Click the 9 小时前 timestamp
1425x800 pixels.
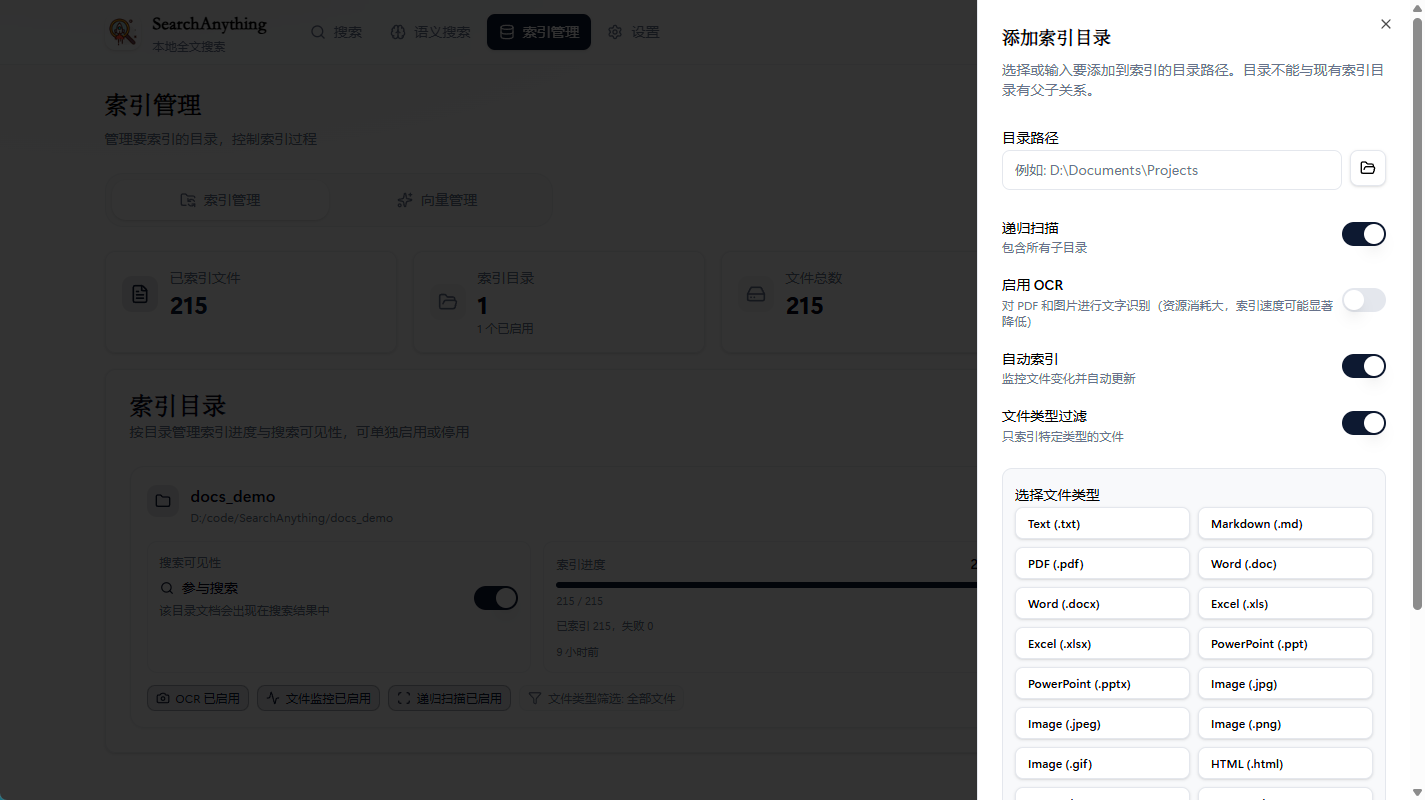[x=577, y=652]
